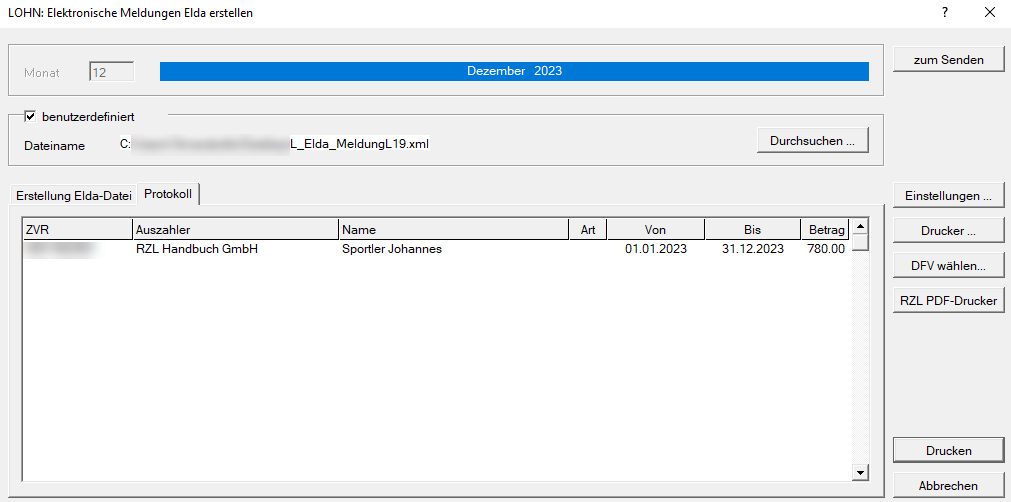The image size is (1011, 502).
Task: Select the Sportler Johannes row
Action: [x=391, y=249]
